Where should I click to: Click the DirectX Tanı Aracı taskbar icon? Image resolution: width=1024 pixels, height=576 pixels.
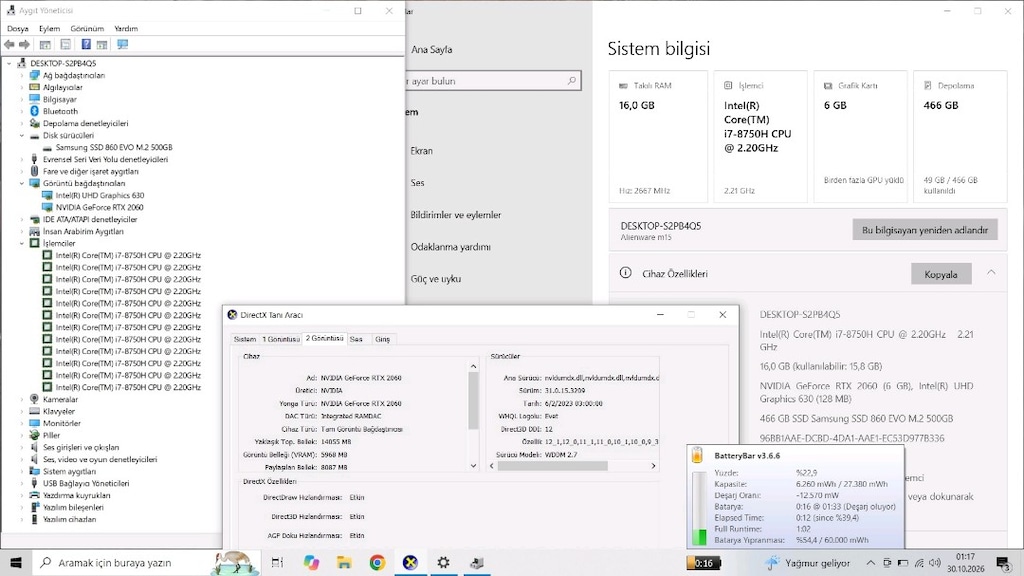click(x=410, y=562)
